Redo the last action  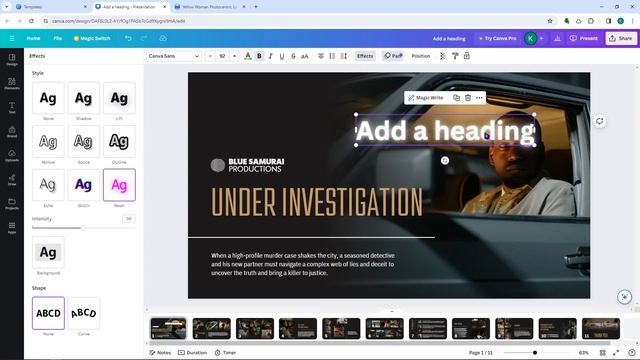click(x=144, y=38)
